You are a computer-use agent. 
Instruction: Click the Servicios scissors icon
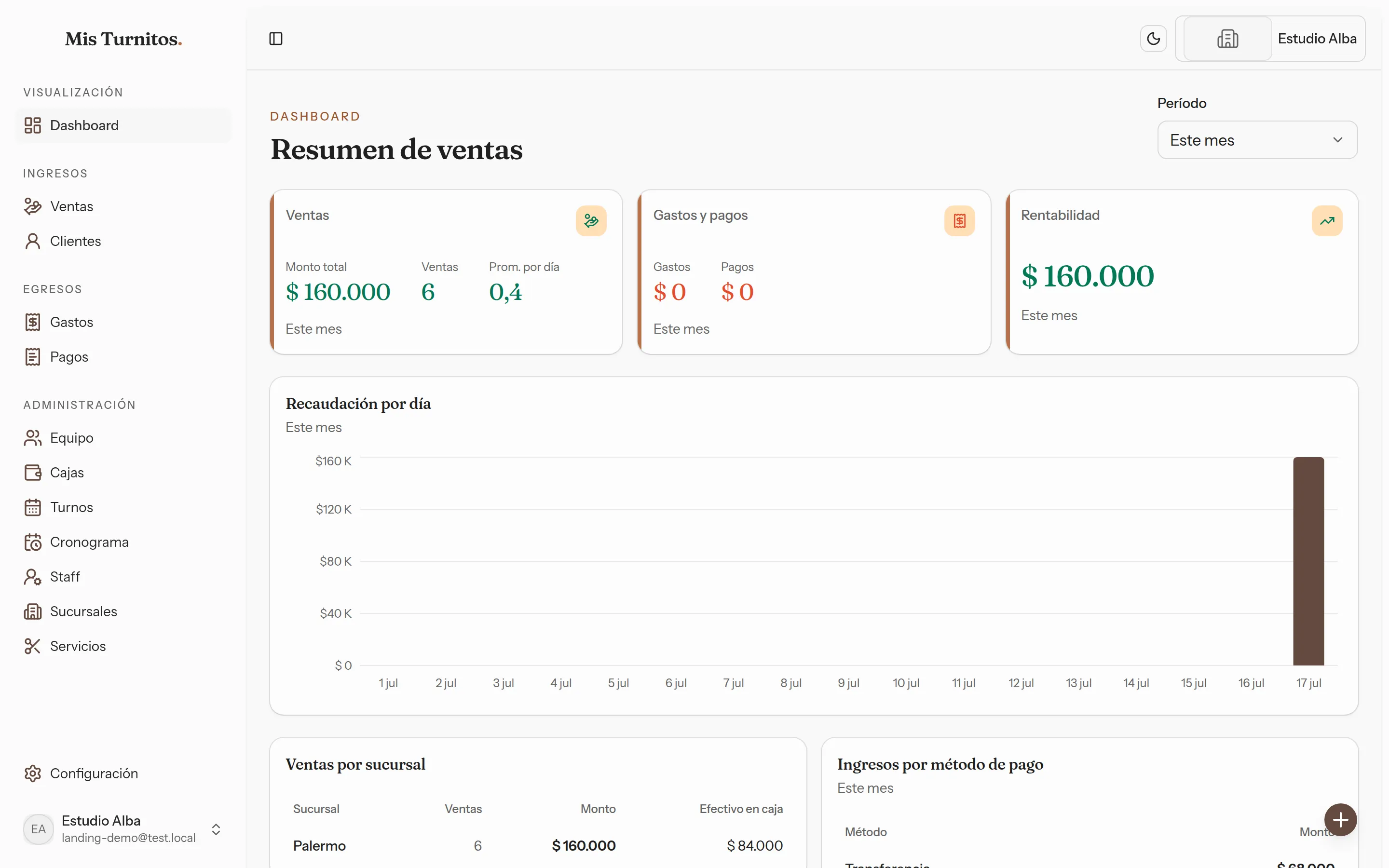tap(33, 646)
